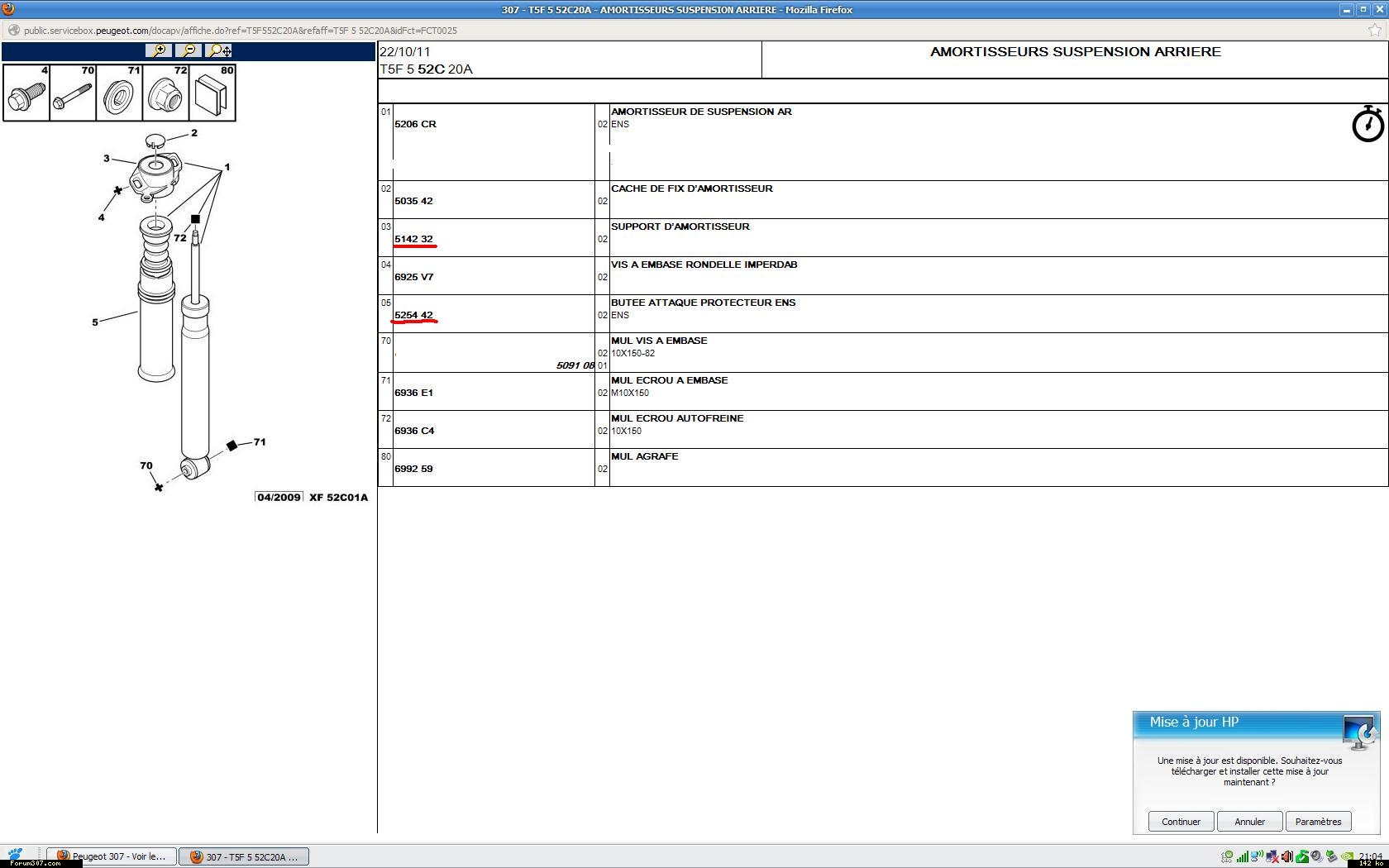This screenshot has height=868, width=1389.
Task: Click diagram callout number 1 shock absorber
Action: (x=227, y=167)
